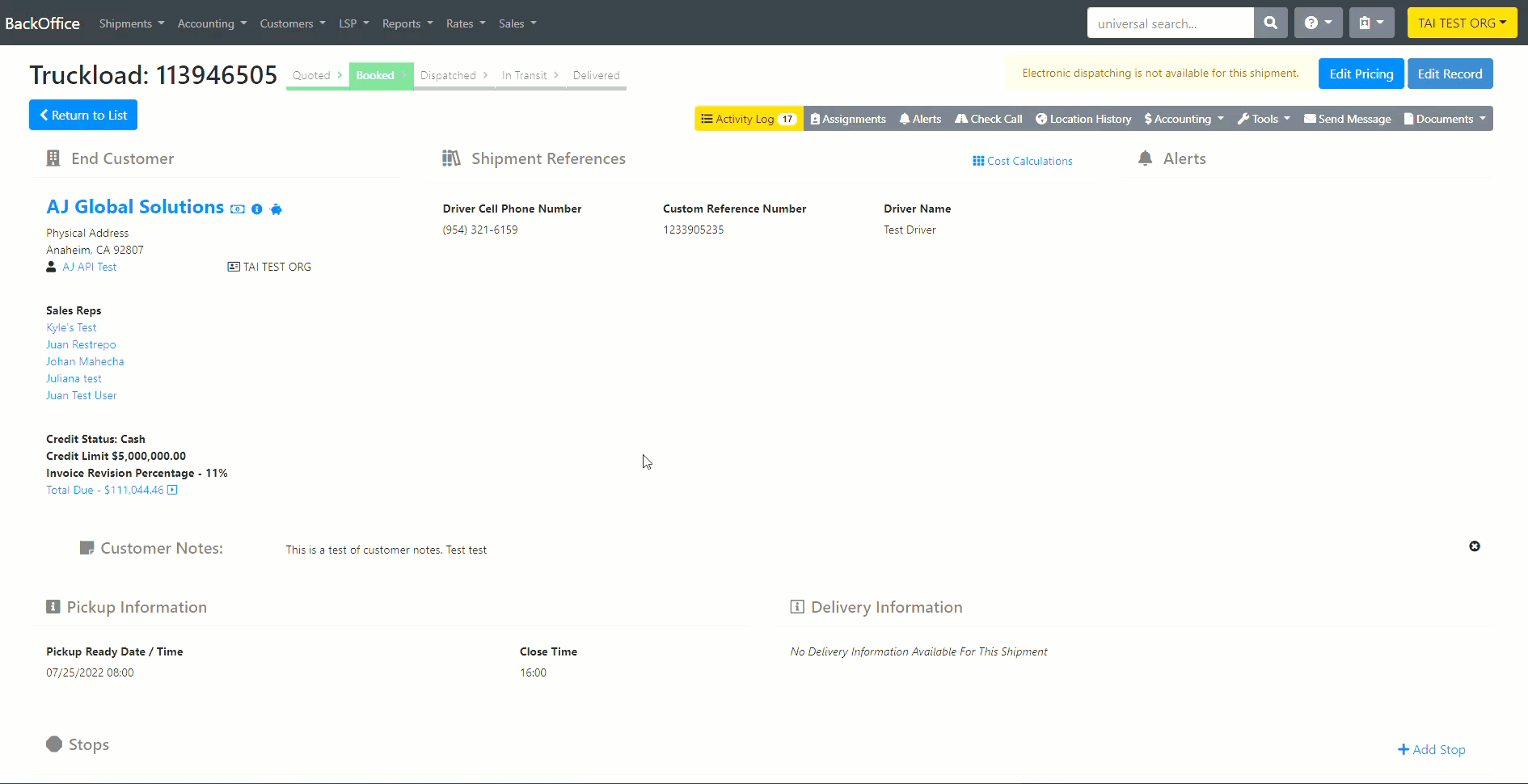The width and height of the screenshot is (1528, 784).
Task: Open the LSP menu
Action: [x=354, y=23]
